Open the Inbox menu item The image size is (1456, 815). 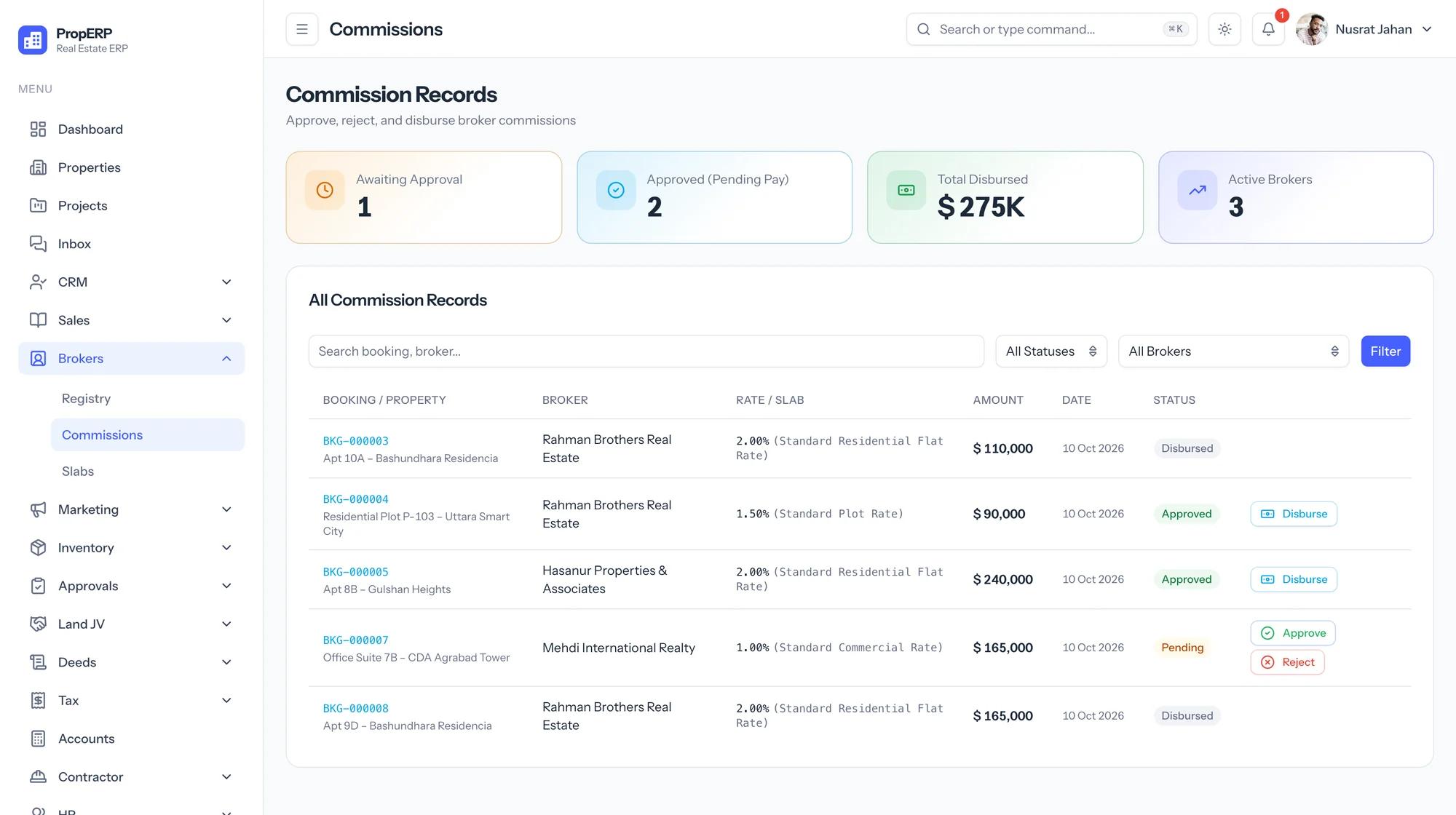(131, 244)
